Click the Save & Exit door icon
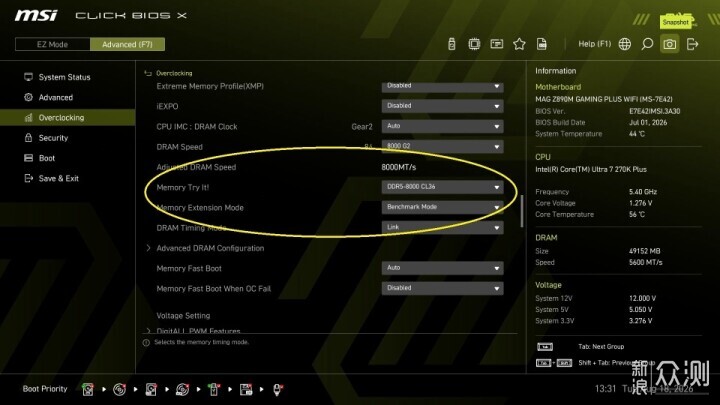This screenshot has width=720, height=405. click(x=28, y=178)
